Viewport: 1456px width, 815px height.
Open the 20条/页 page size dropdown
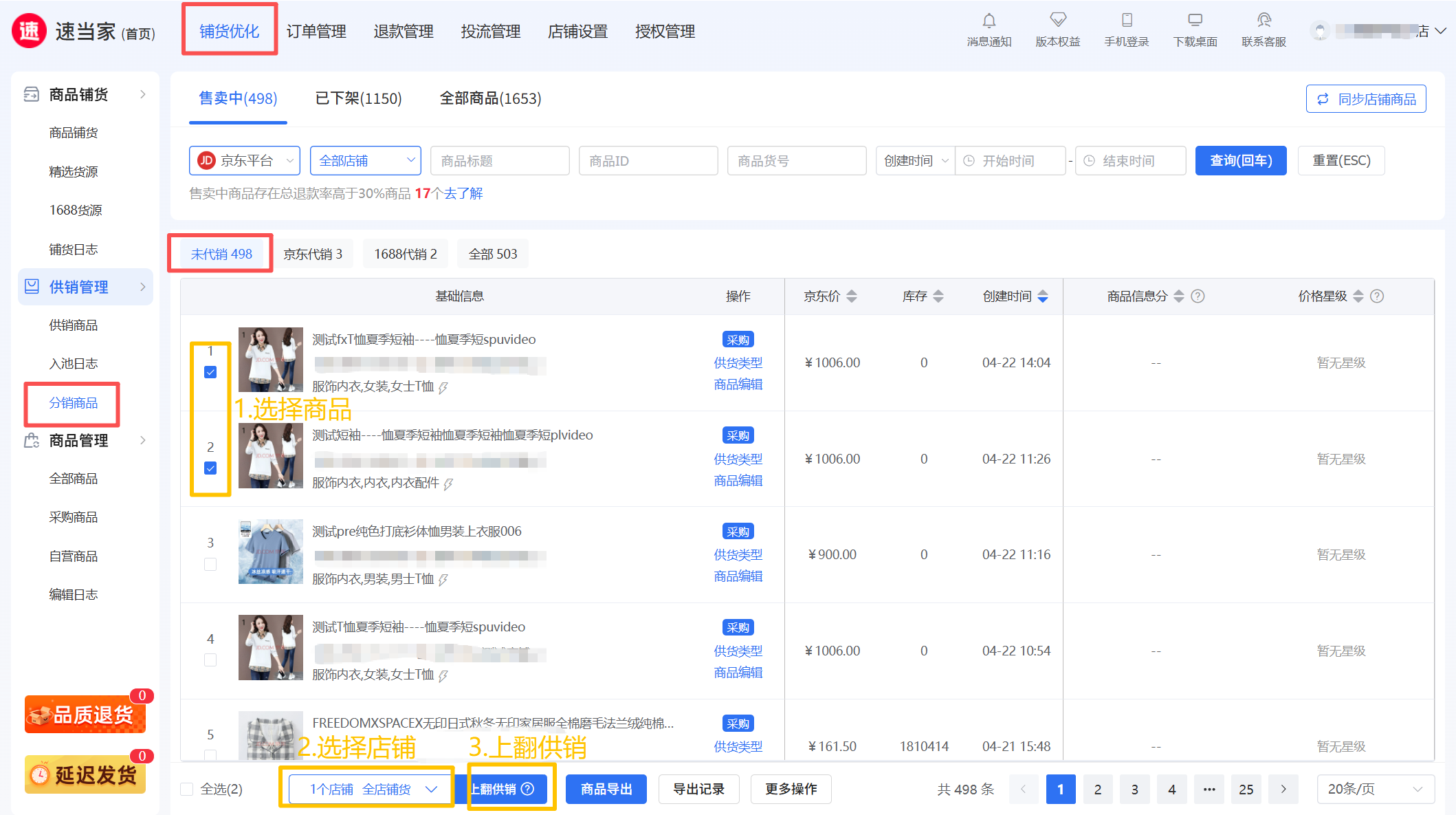coord(1375,789)
